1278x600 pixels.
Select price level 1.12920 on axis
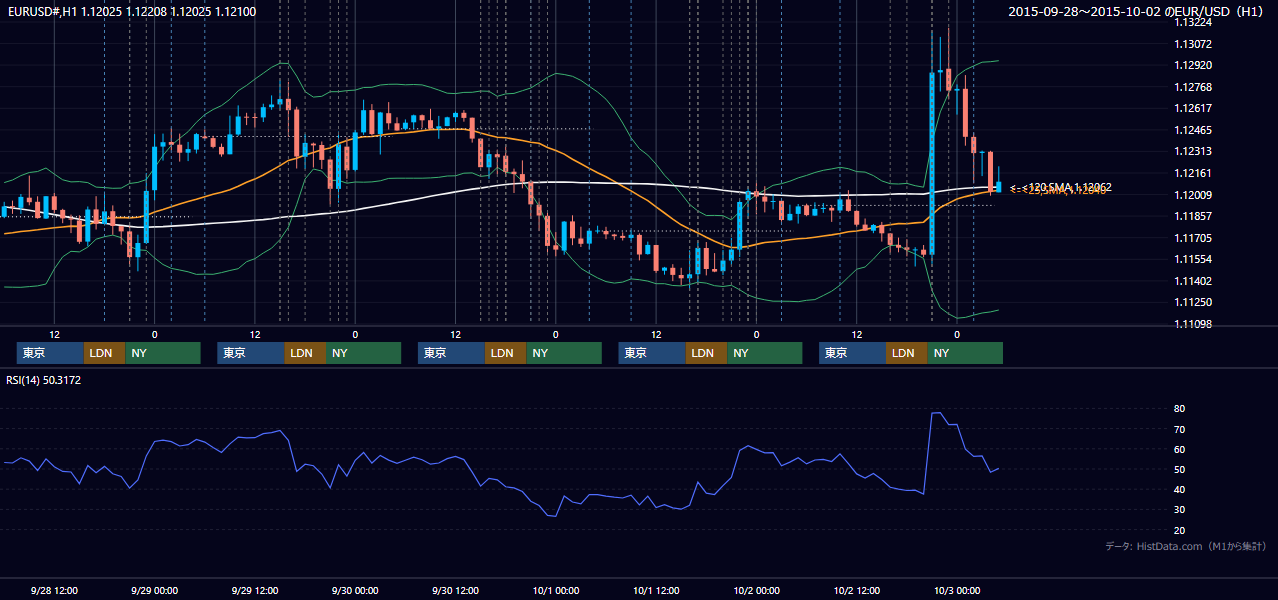1193,65
